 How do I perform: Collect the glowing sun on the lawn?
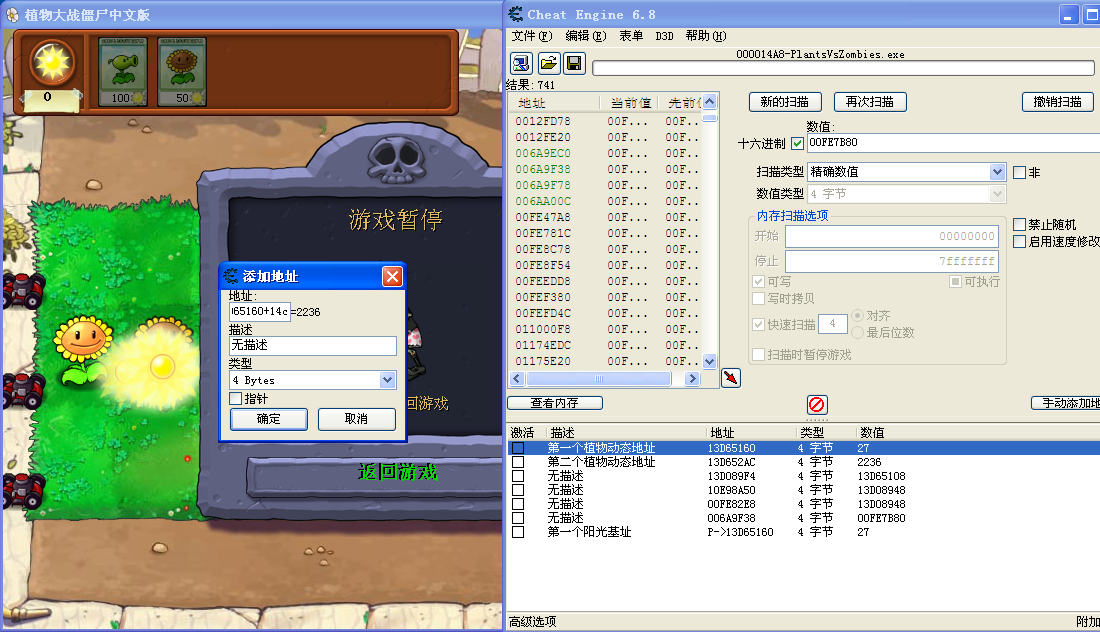pyautogui.click(x=162, y=366)
